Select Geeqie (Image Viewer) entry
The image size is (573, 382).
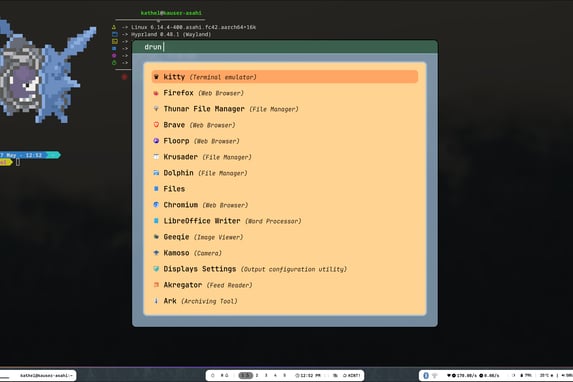tap(285, 237)
